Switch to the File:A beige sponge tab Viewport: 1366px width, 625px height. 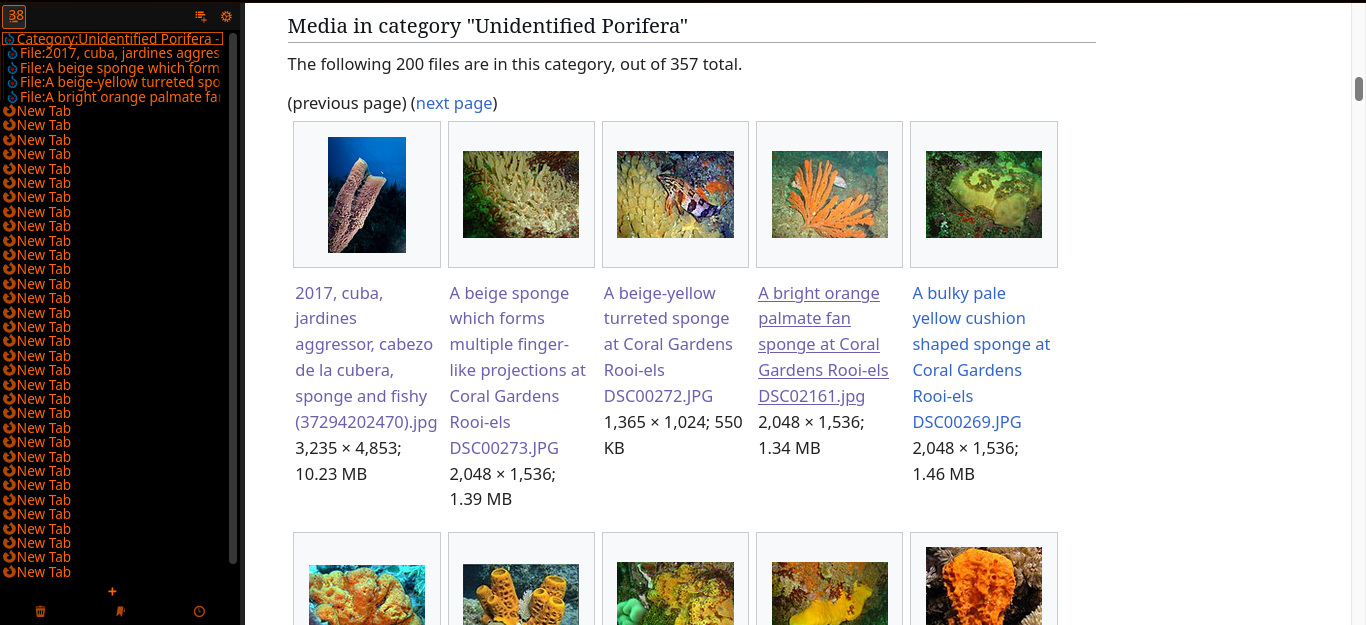click(114, 68)
